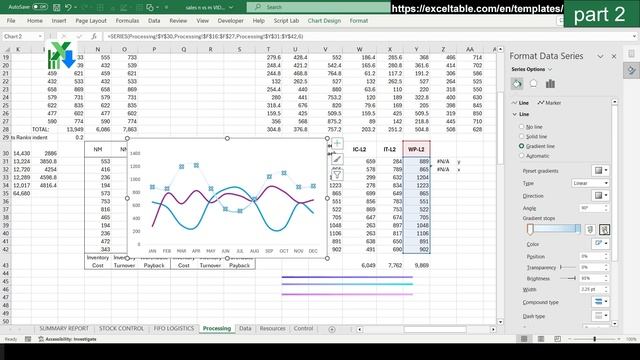Open Series Options dropdown
The height and width of the screenshot is (360, 640).
tap(531, 69)
